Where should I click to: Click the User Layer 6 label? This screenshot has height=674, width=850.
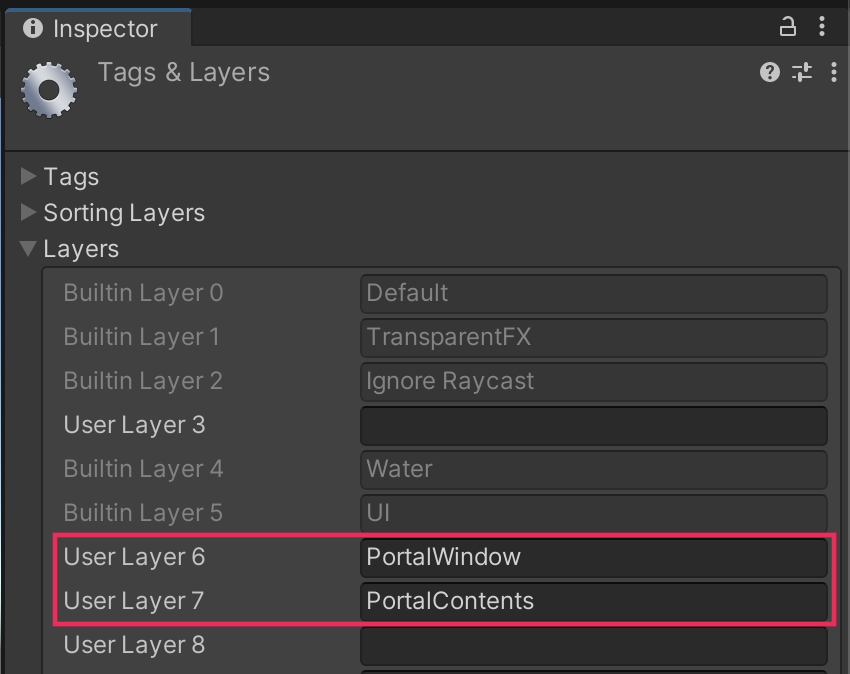point(134,557)
